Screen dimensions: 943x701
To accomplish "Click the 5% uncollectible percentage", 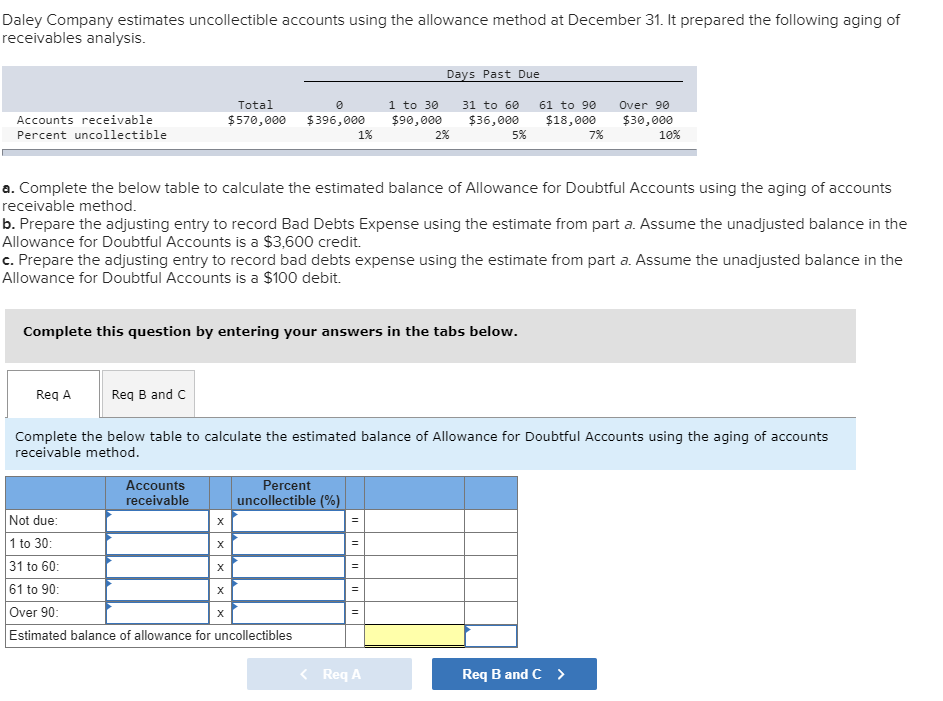I will coord(519,135).
